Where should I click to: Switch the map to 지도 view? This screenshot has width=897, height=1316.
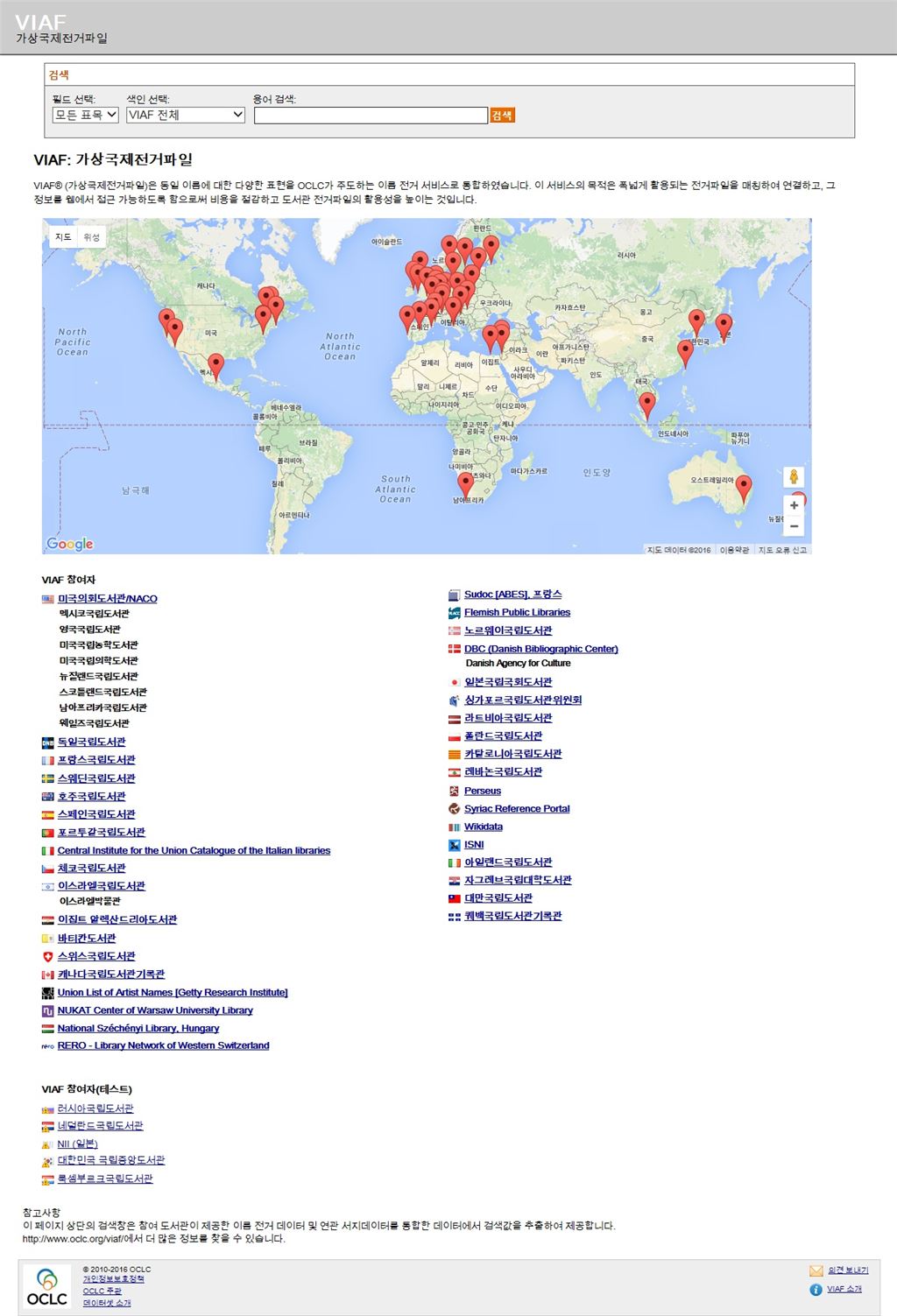[x=63, y=237]
